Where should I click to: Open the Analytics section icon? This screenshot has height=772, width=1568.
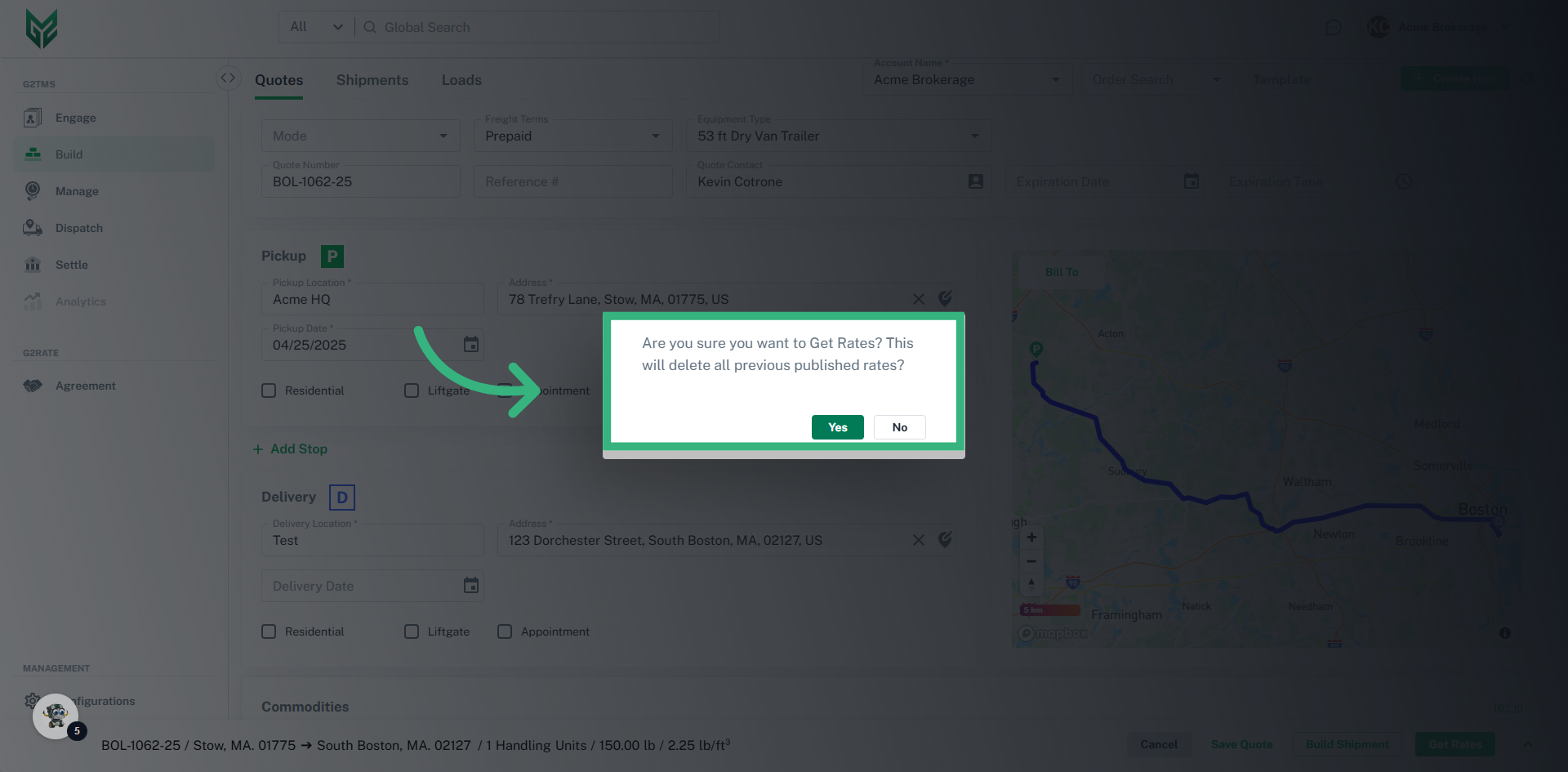33,301
